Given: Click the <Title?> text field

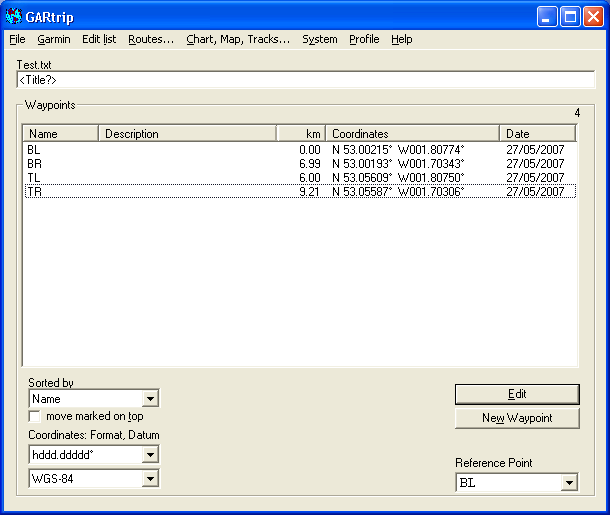Looking at the screenshot, I should (x=306, y=80).
